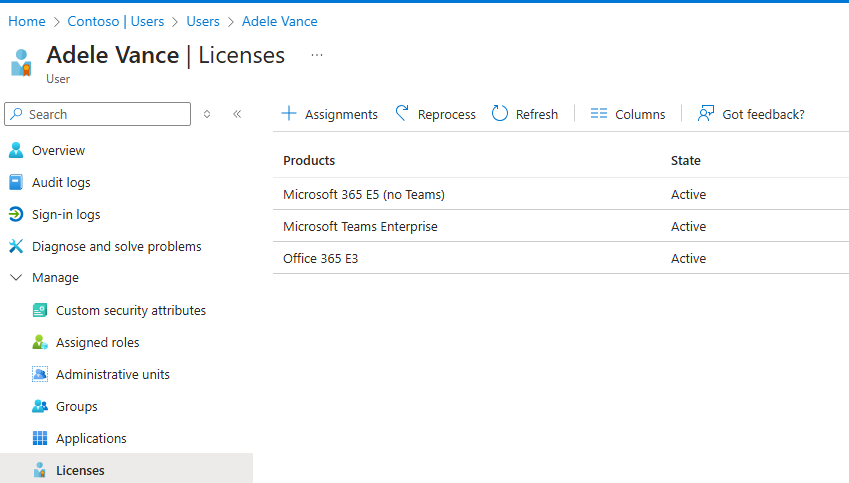Click the Licenses sidebar icon
849x483 pixels.
(40, 470)
